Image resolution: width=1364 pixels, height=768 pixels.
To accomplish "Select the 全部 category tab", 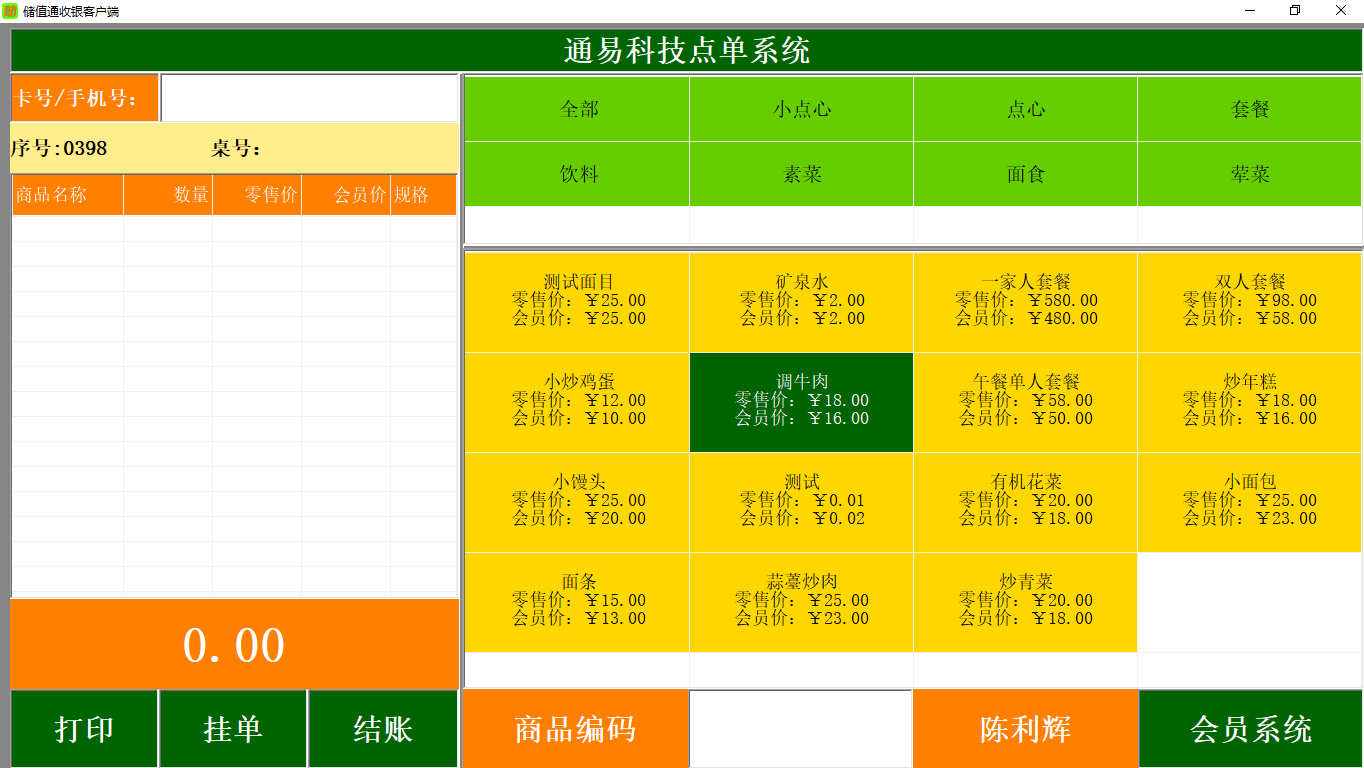I will point(577,109).
